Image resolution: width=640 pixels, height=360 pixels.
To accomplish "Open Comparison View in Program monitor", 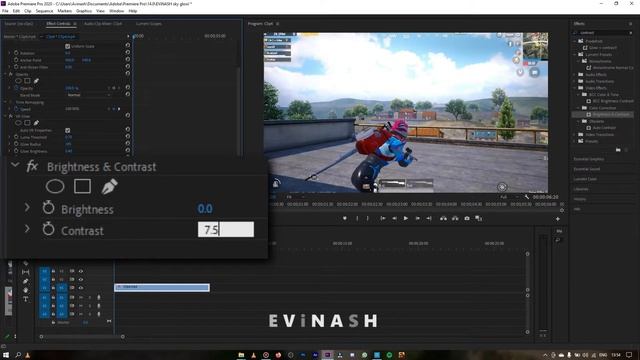I will [479, 218].
